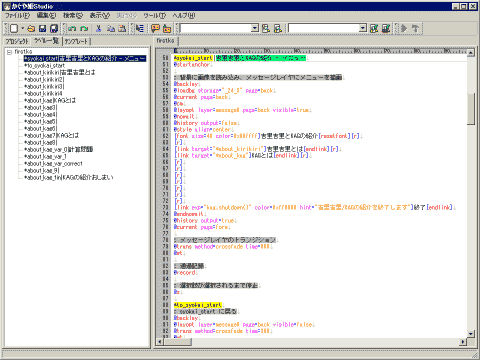This screenshot has height=360, width=480.
Task: Open the 表示(V) menu
Action: click(x=100, y=15)
